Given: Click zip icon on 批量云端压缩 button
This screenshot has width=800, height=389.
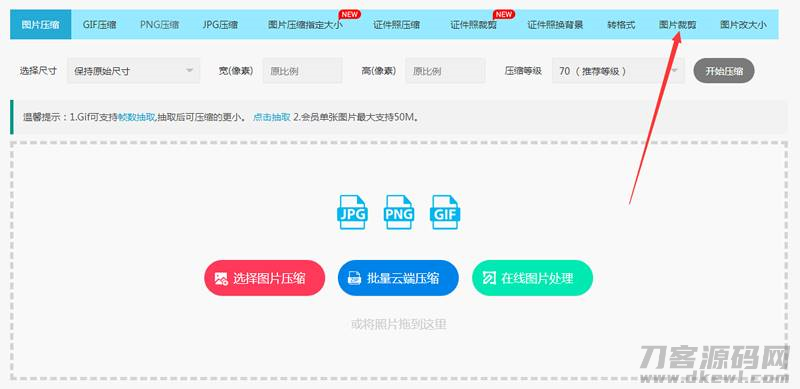Looking at the screenshot, I should (355, 278).
